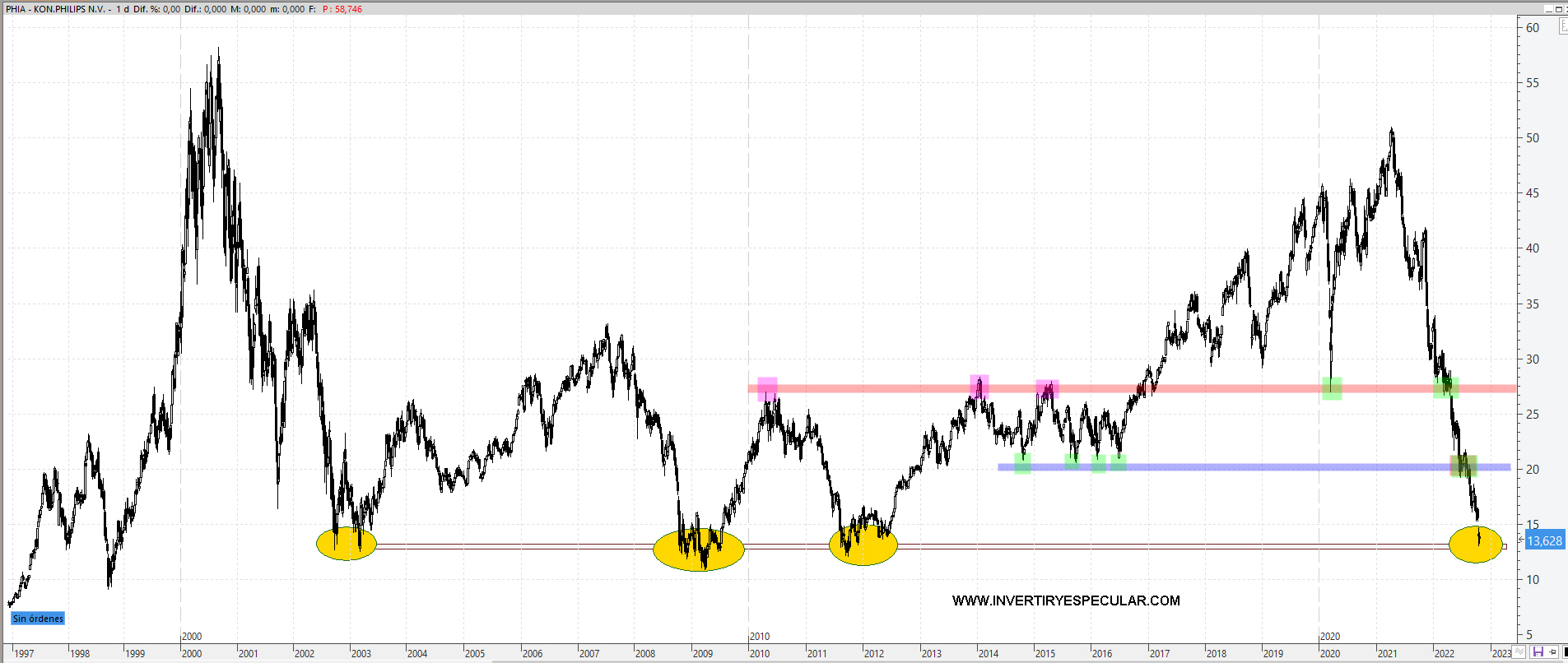Minimize the chart window
The image size is (1568, 663).
click(1548, 9)
